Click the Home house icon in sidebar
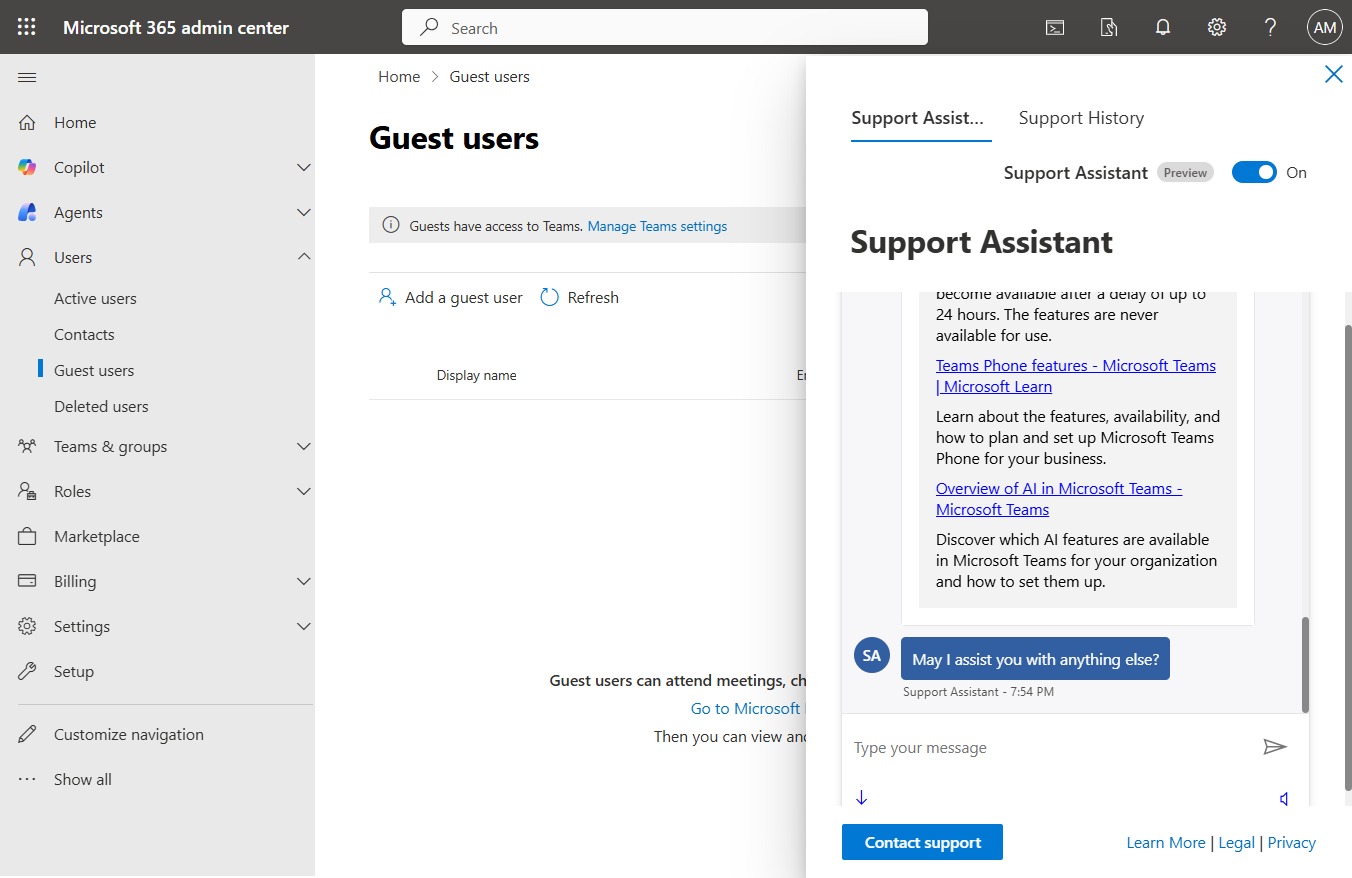 (27, 122)
